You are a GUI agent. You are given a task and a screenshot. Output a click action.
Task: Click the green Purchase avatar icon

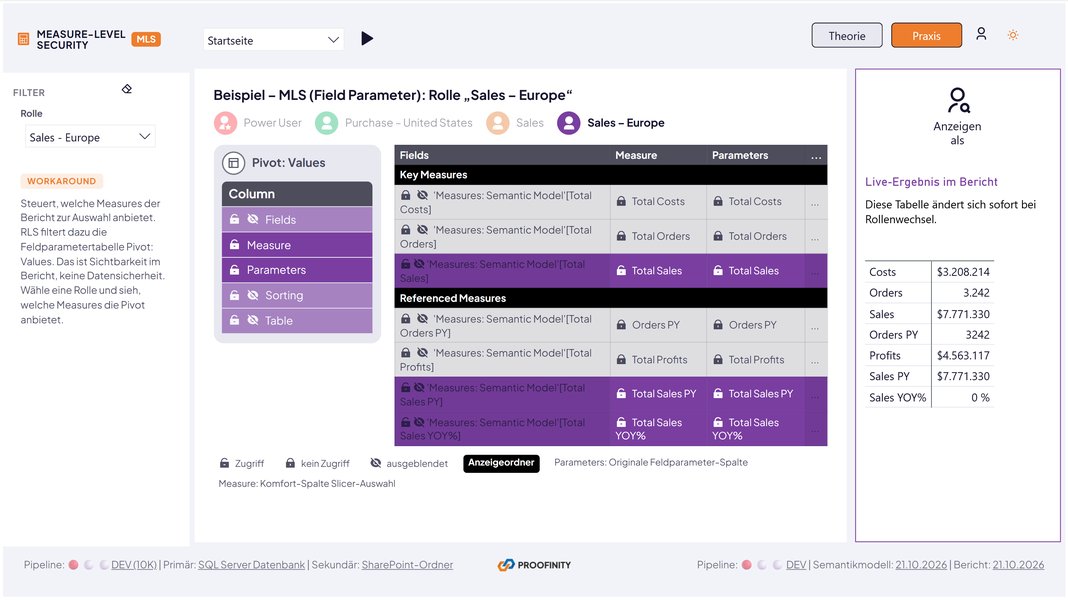point(326,123)
